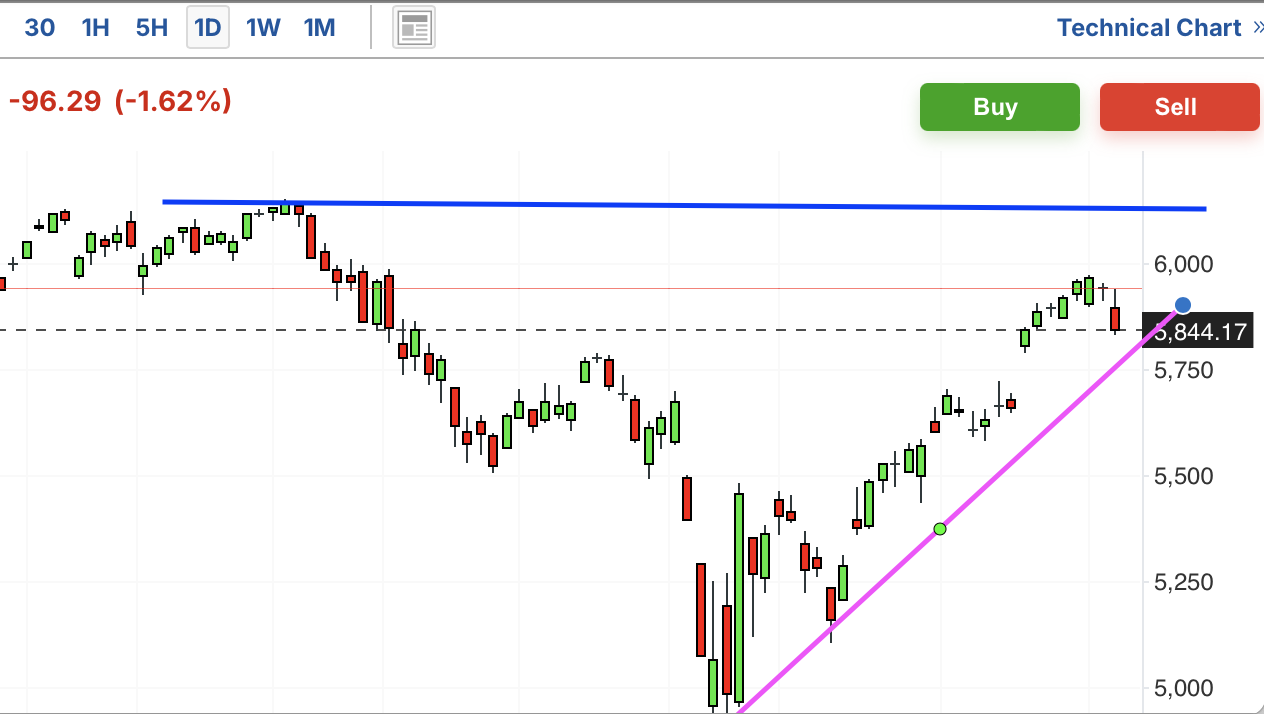Image resolution: width=1264 pixels, height=714 pixels.
Task: Select the blue endpoint handle of trendline
Action: [x=1183, y=305]
